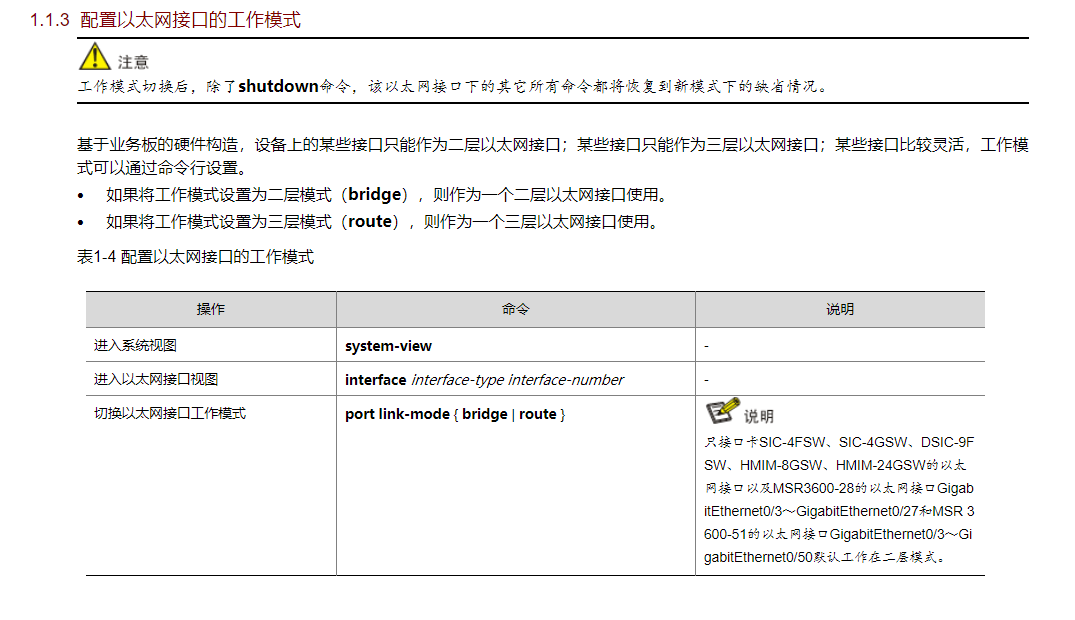The height and width of the screenshot is (620, 1075).
Task: Click the warning sentence 工作模式切换后
Action: coord(454,86)
